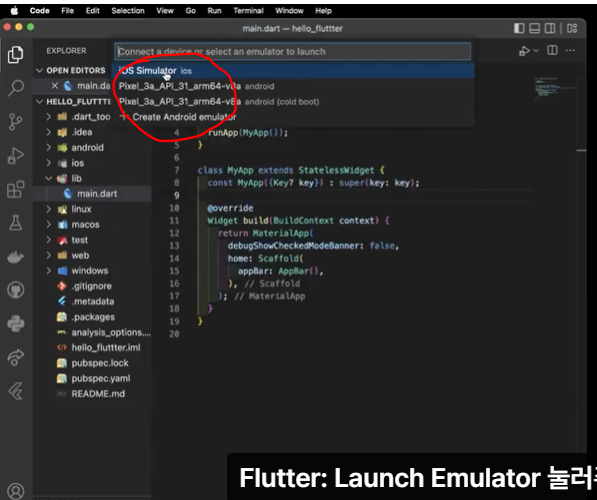Open the Extensions view icon
This screenshot has width=597, height=500.
(x=16, y=189)
